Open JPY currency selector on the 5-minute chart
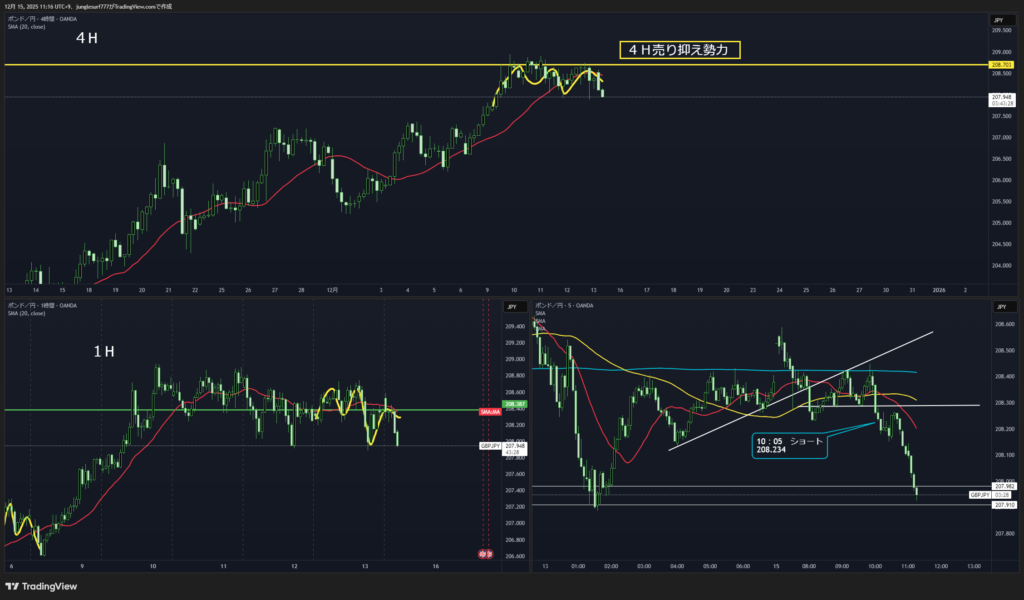 click(x=997, y=306)
